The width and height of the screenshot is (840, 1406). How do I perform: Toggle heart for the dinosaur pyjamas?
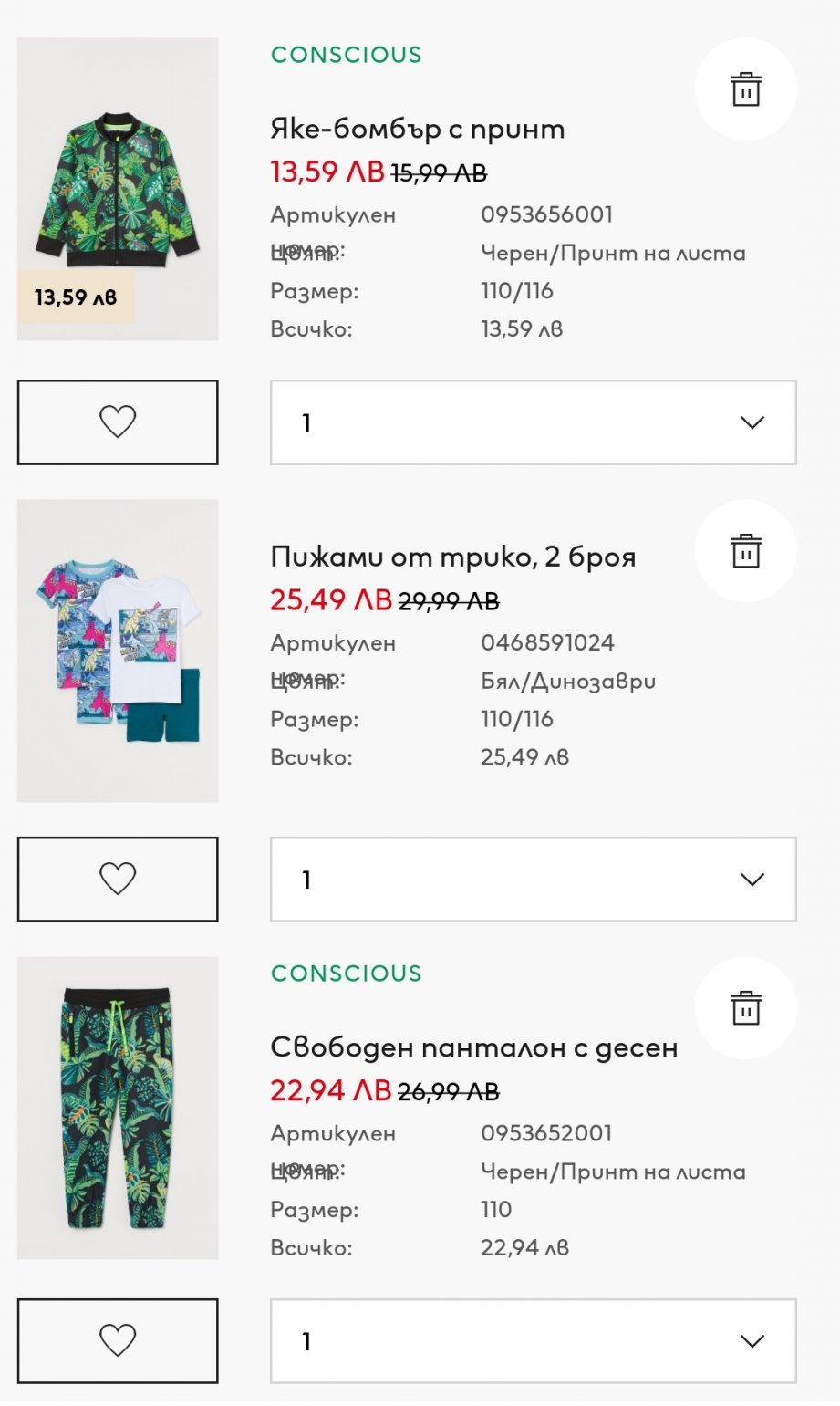coord(118,879)
